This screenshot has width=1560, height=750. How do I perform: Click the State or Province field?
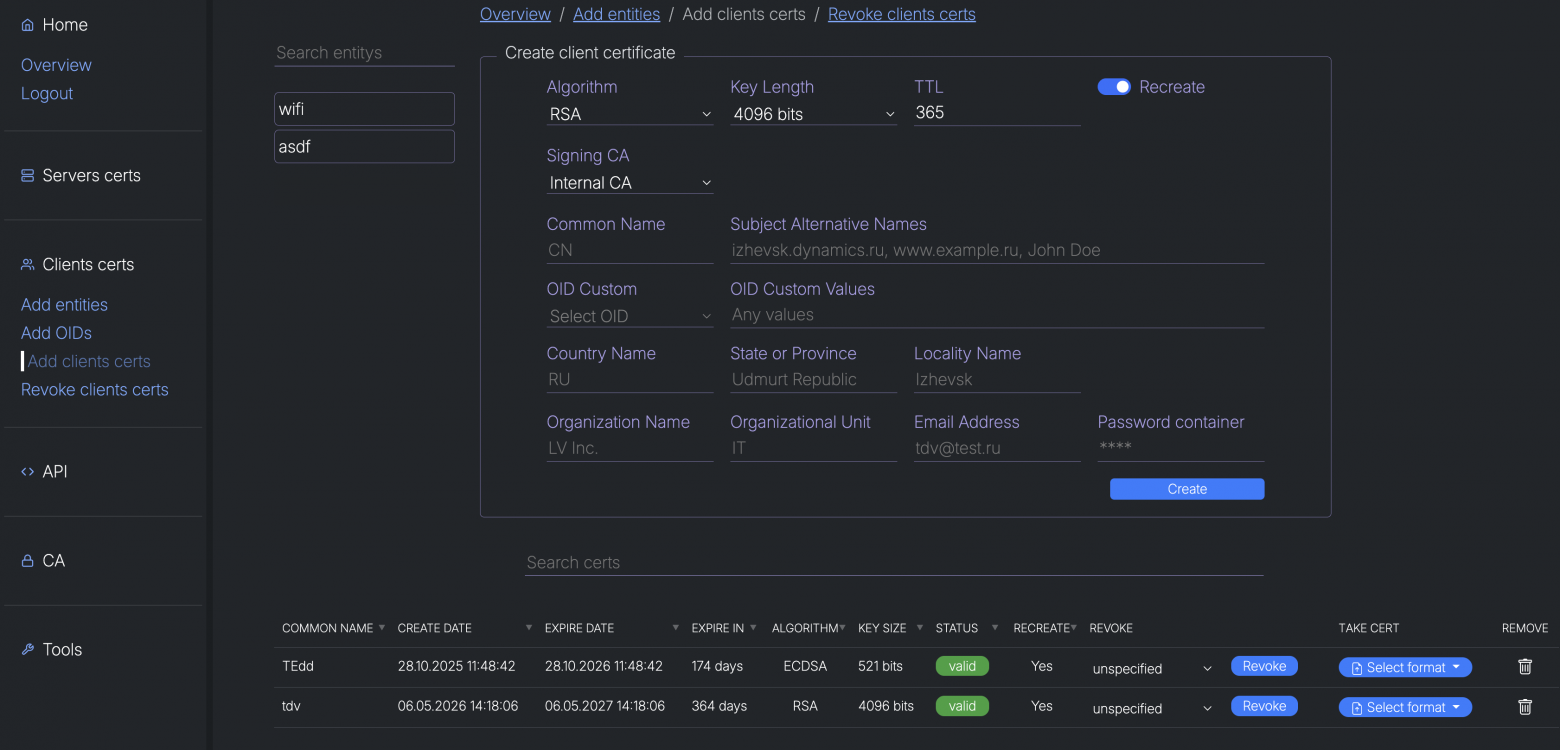coord(814,380)
